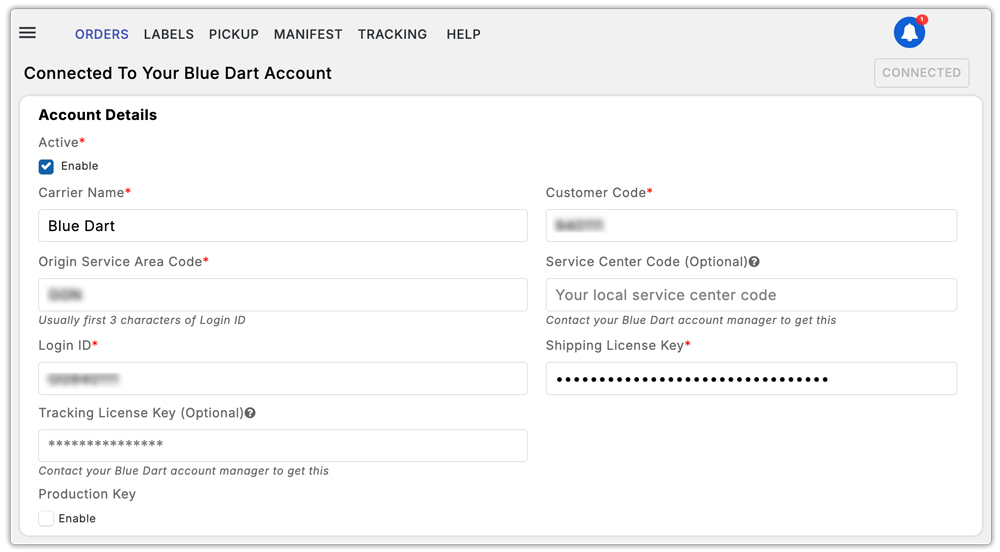
Task: Open the TRACKING tab
Action: click(392, 34)
